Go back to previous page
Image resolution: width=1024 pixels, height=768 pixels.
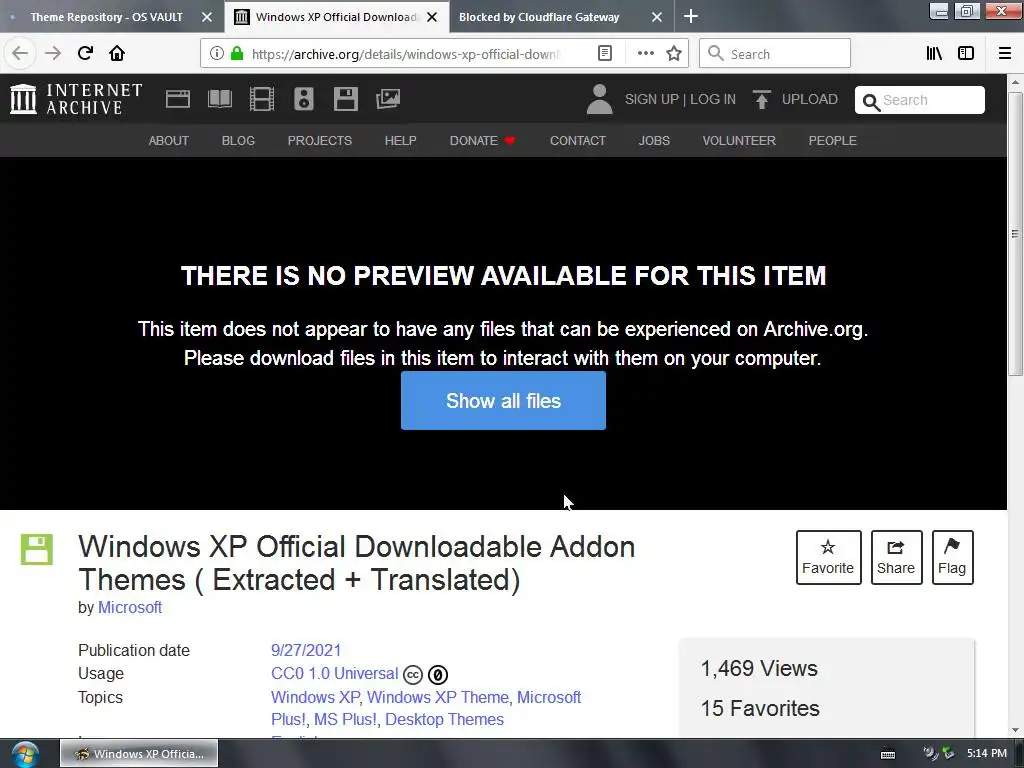tap(20, 54)
